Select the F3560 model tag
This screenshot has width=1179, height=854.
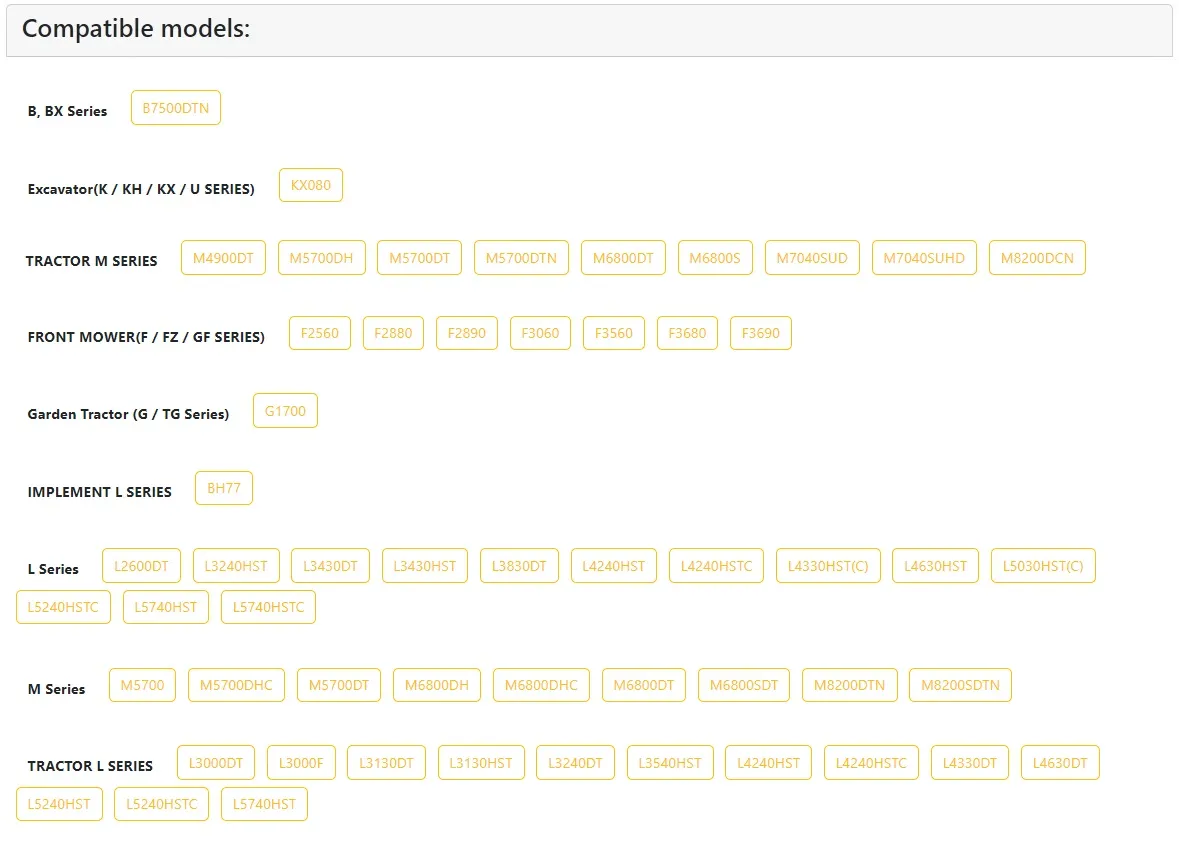(614, 333)
